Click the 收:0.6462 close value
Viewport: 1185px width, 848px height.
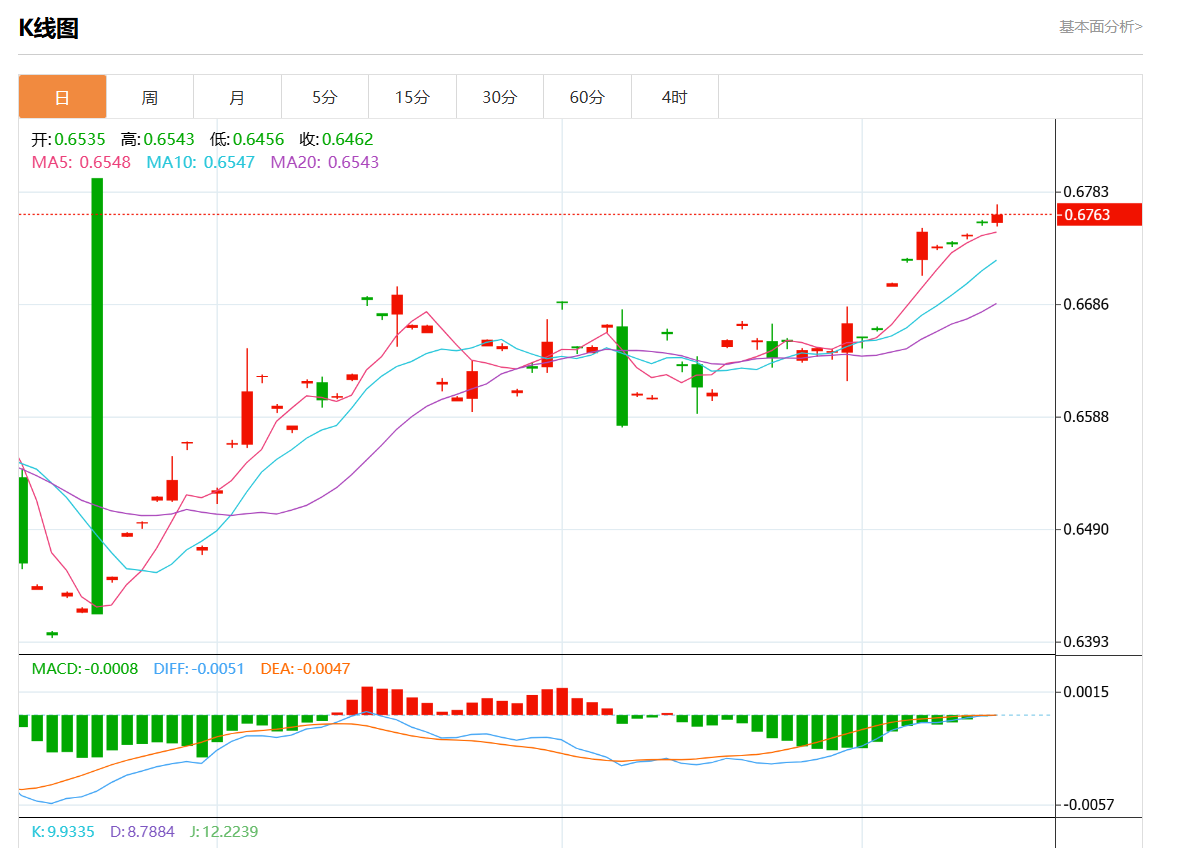(x=336, y=139)
